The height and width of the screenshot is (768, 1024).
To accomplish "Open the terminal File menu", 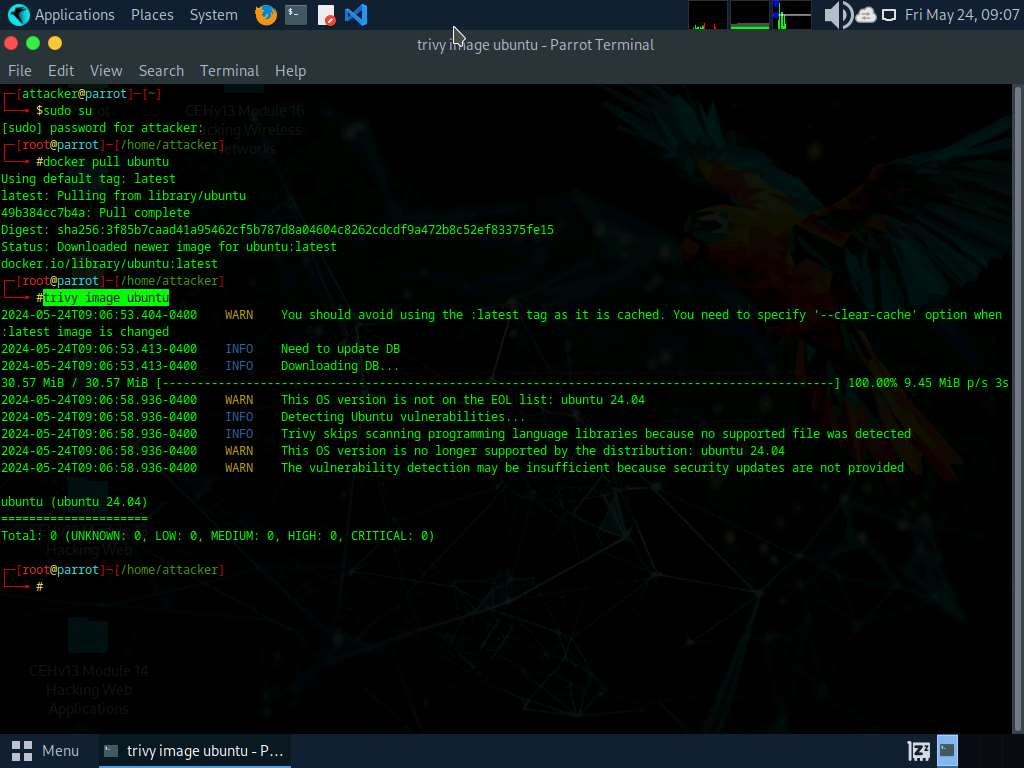I will (x=20, y=71).
